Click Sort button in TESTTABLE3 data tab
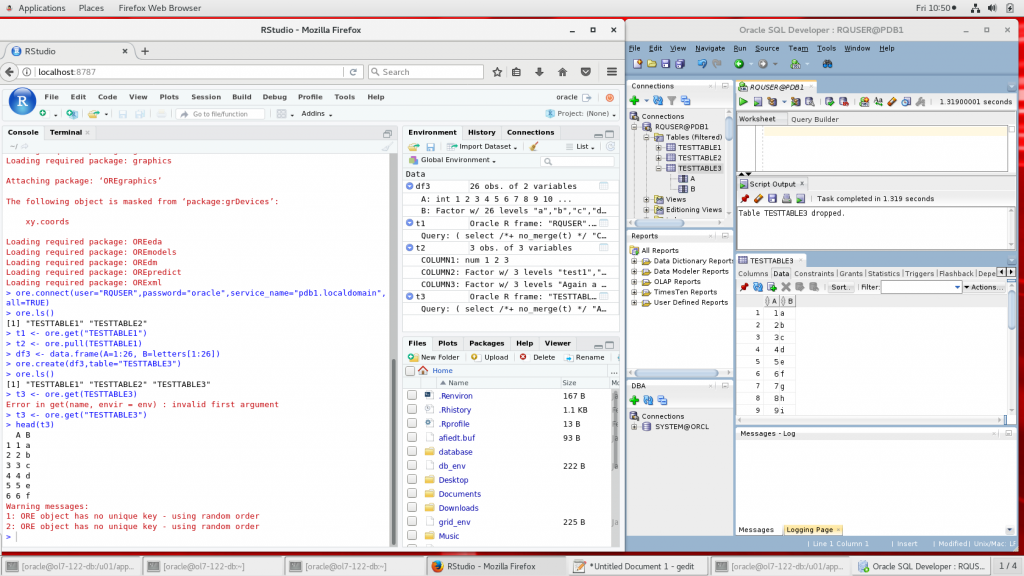1024x576 pixels. [840, 287]
